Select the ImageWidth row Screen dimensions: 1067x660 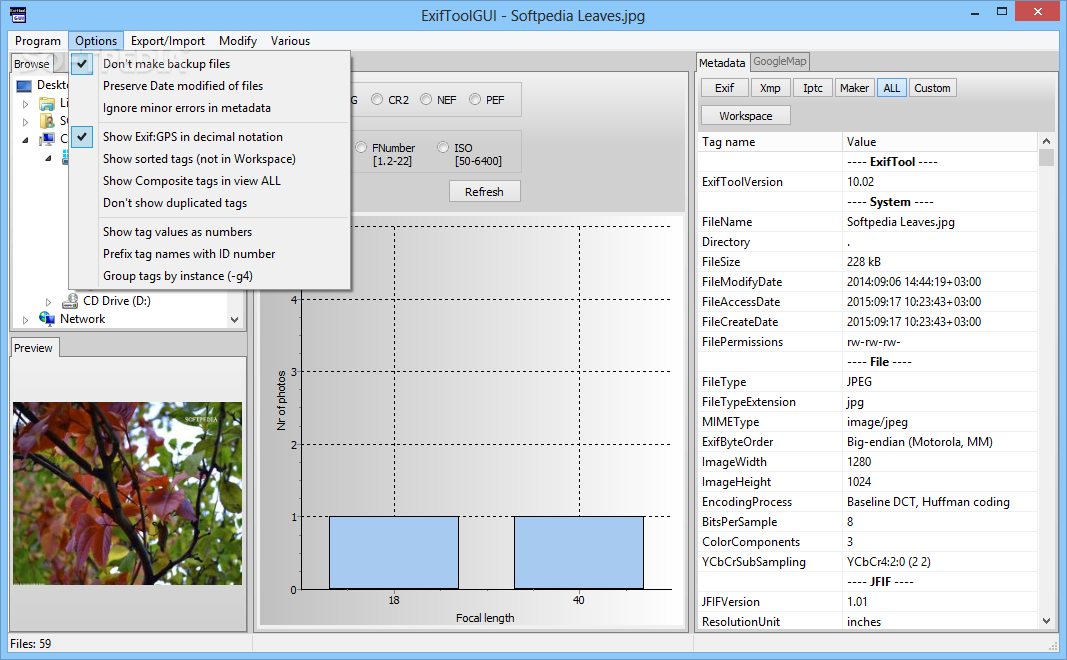click(x=868, y=462)
